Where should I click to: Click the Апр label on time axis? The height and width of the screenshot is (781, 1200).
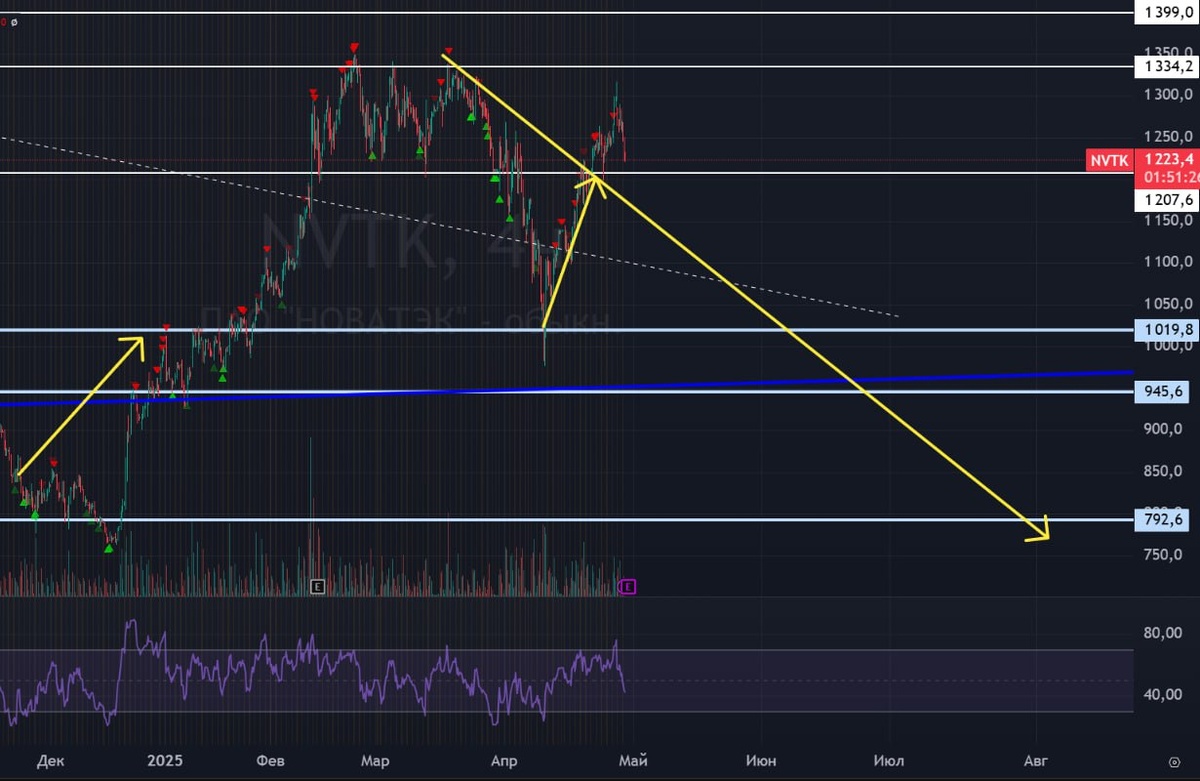point(504,762)
